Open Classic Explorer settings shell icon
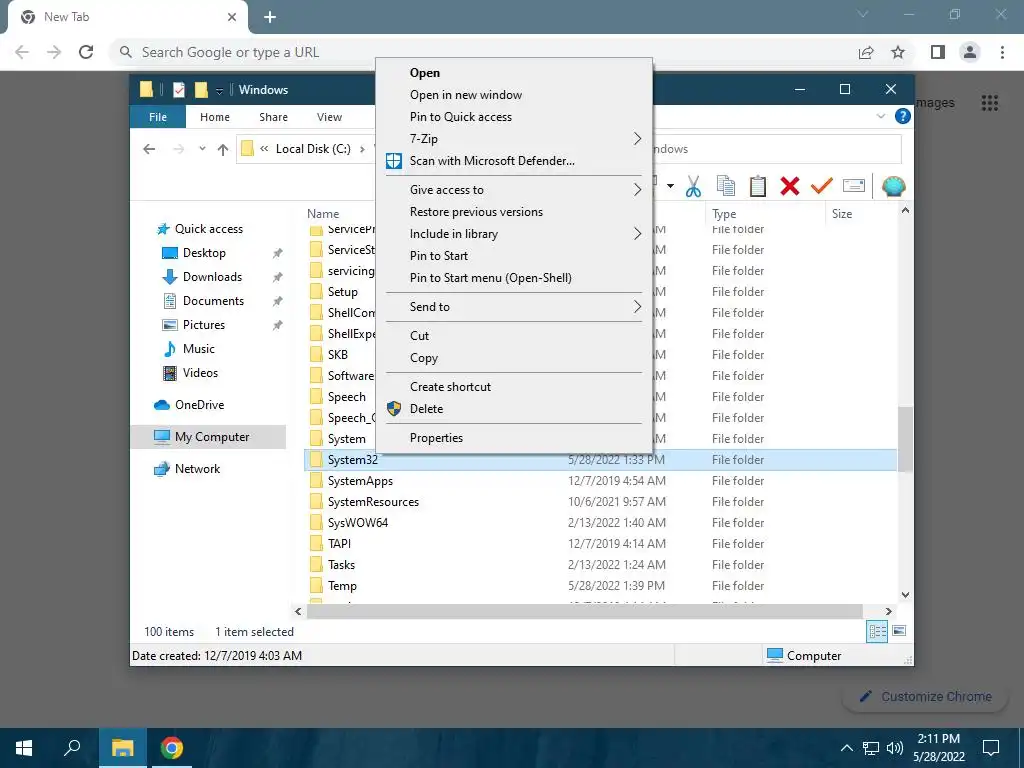 [x=893, y=187]
